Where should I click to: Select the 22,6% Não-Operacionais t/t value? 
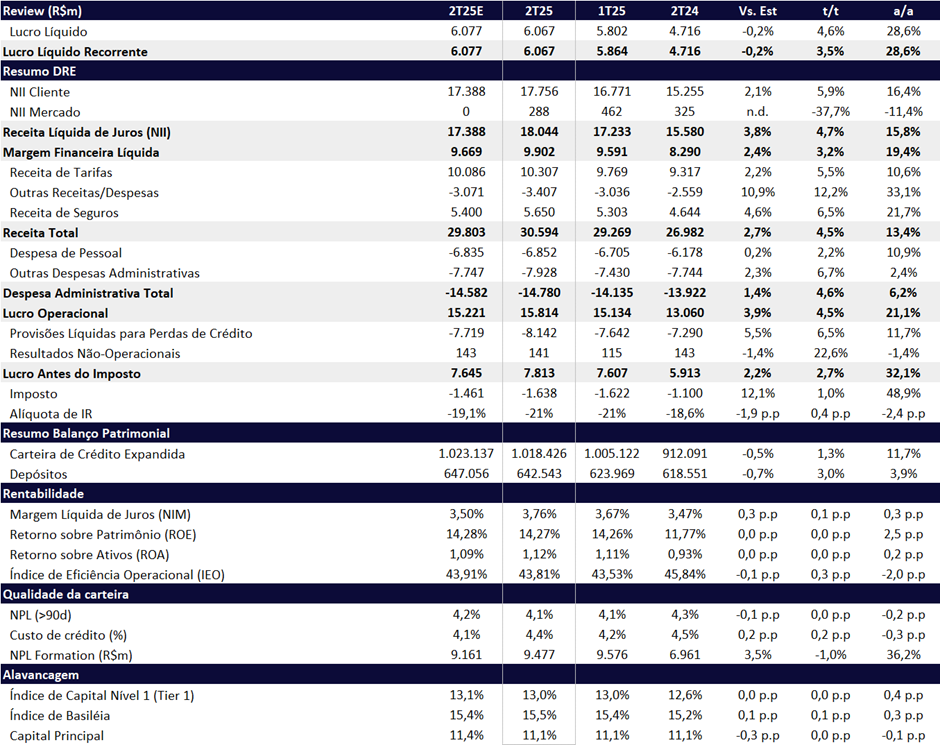[x=830, y=353]
